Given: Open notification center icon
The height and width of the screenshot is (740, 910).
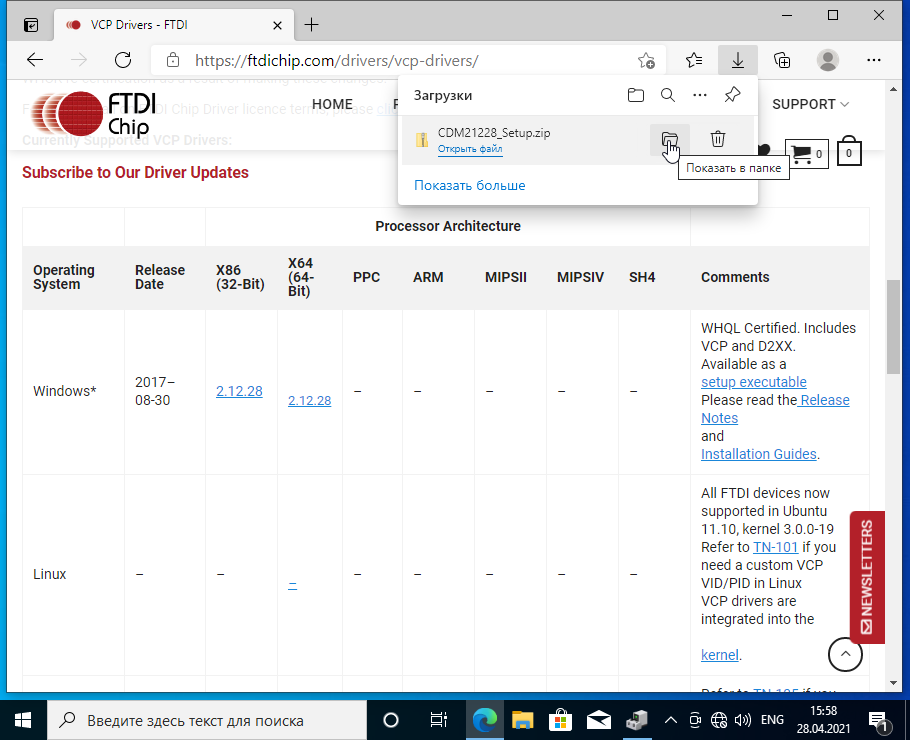Looking at the screenshot, I should (x=879, y=721).
